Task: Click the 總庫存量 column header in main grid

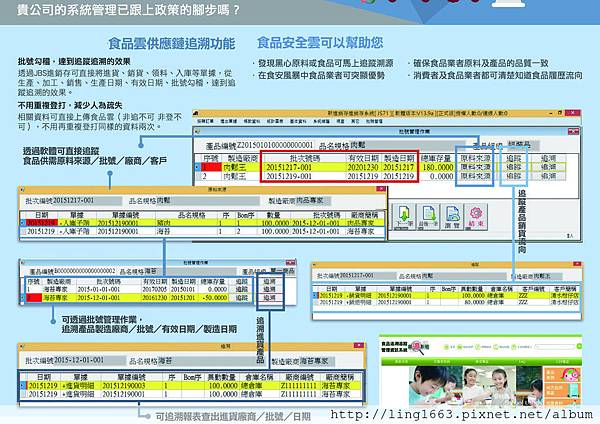Action: tap(436, 158)
